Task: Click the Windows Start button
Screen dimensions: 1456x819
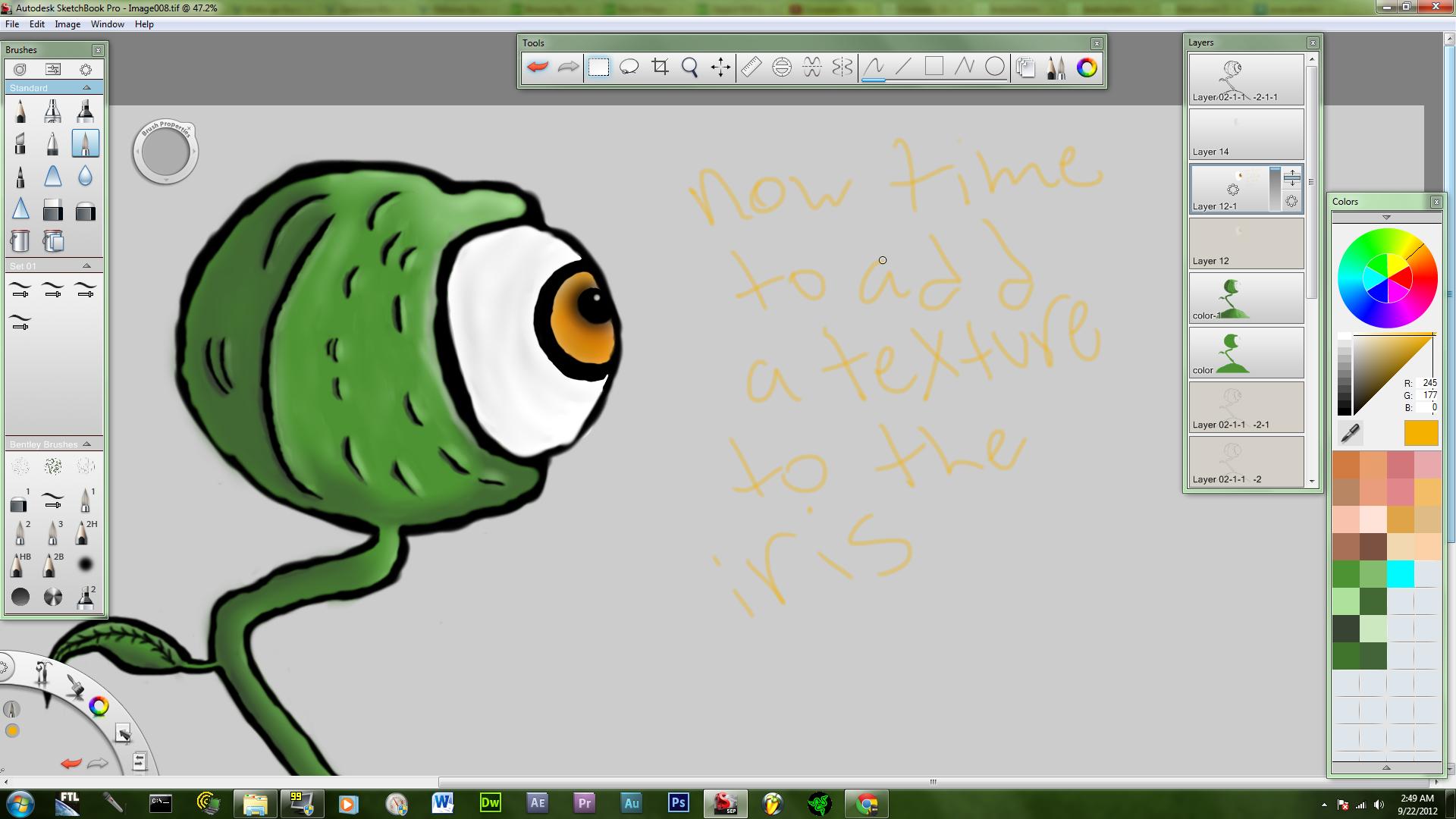Action: coord(19,803)
